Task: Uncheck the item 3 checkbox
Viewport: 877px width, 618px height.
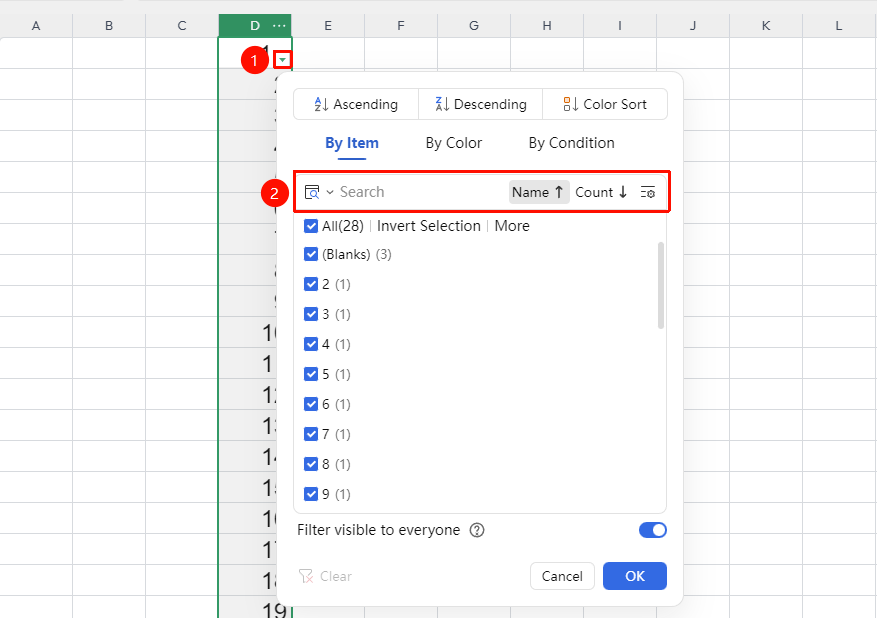Action: (x=311, y=314)
